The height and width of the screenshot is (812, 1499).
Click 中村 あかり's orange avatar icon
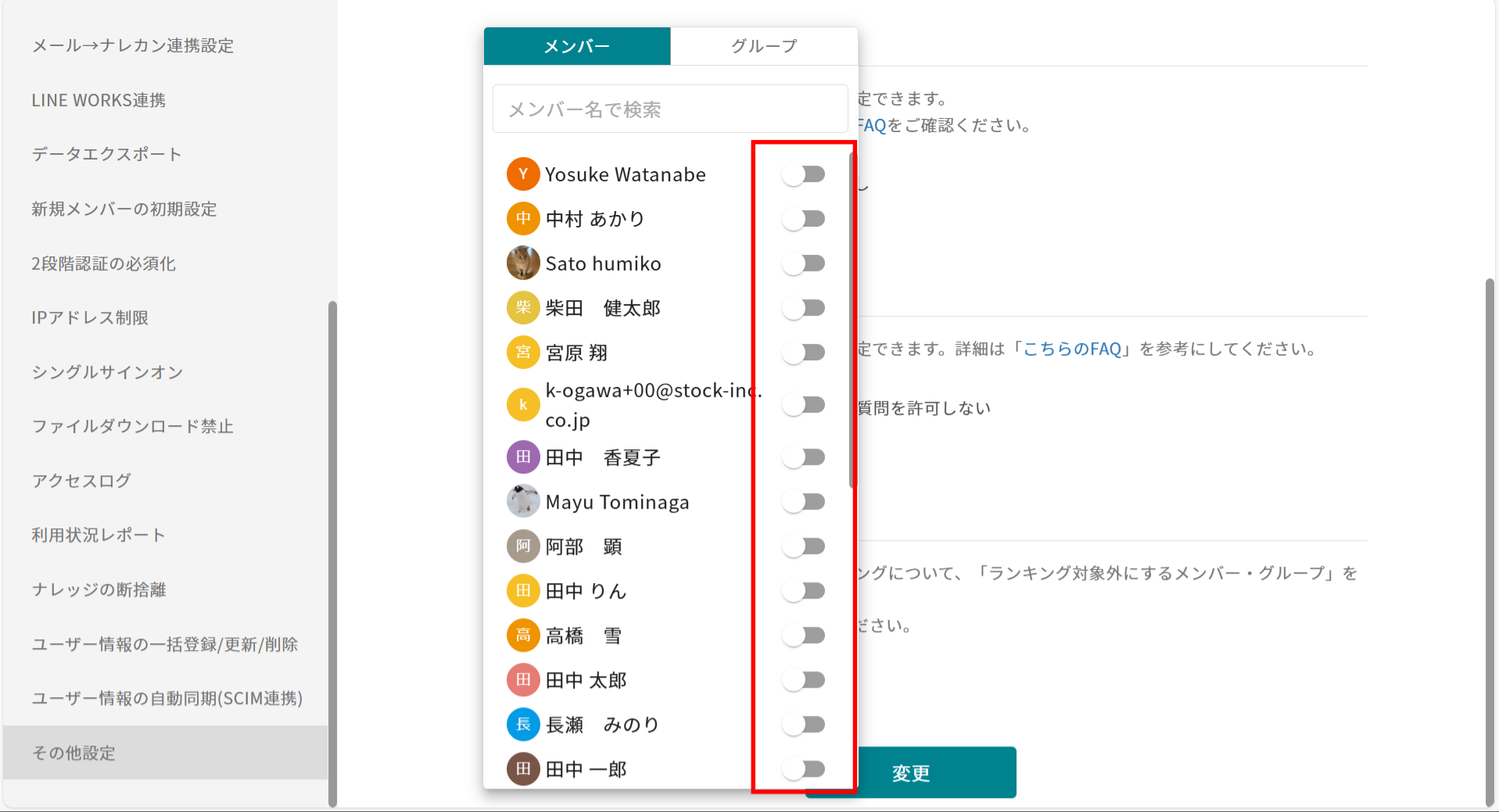(x=523, y=219)
